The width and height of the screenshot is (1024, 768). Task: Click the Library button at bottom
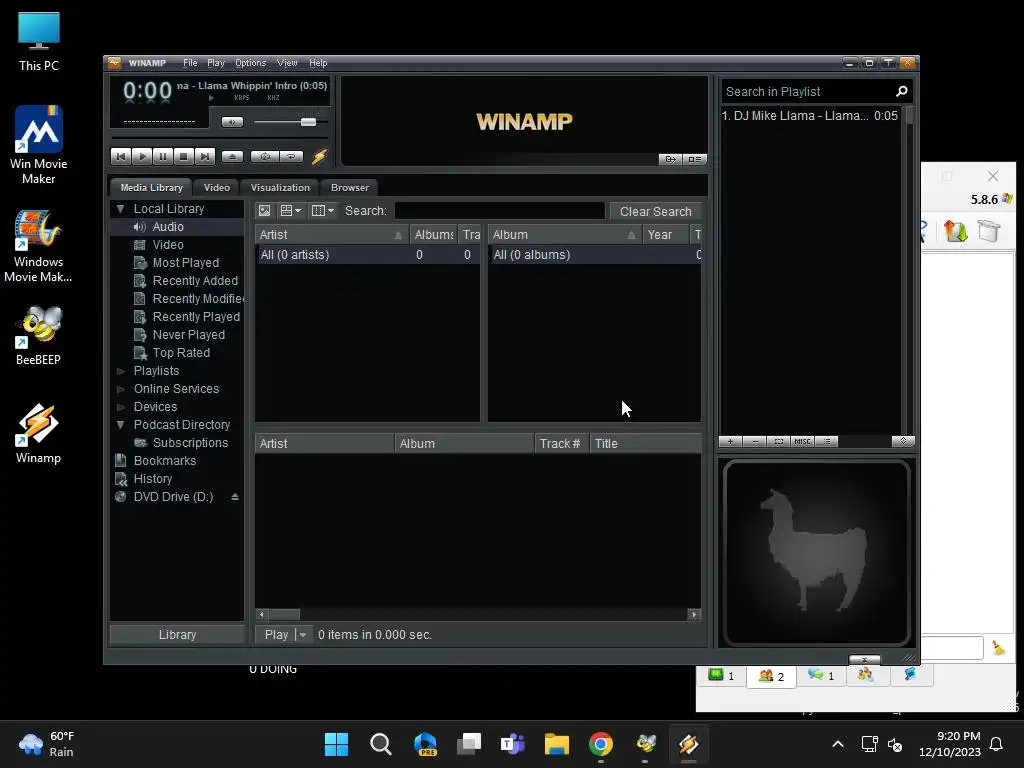(177, 635)
